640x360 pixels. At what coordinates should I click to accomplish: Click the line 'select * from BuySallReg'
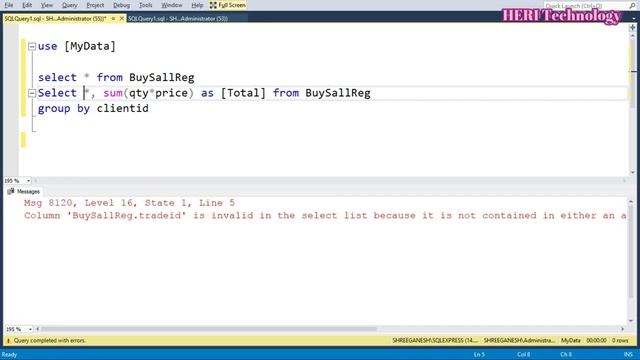point(116,78)
